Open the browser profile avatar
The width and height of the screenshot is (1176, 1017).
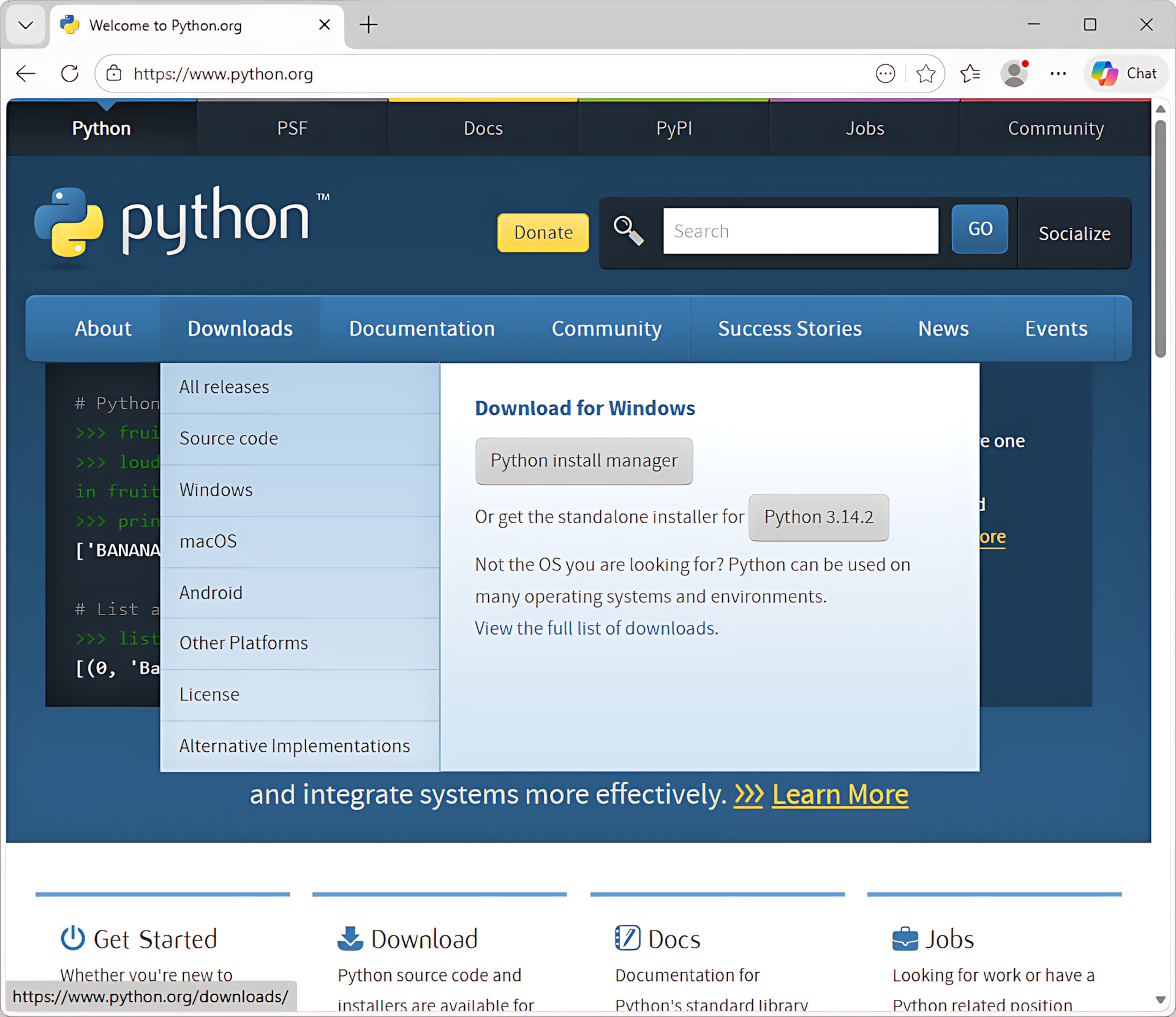1014,74
